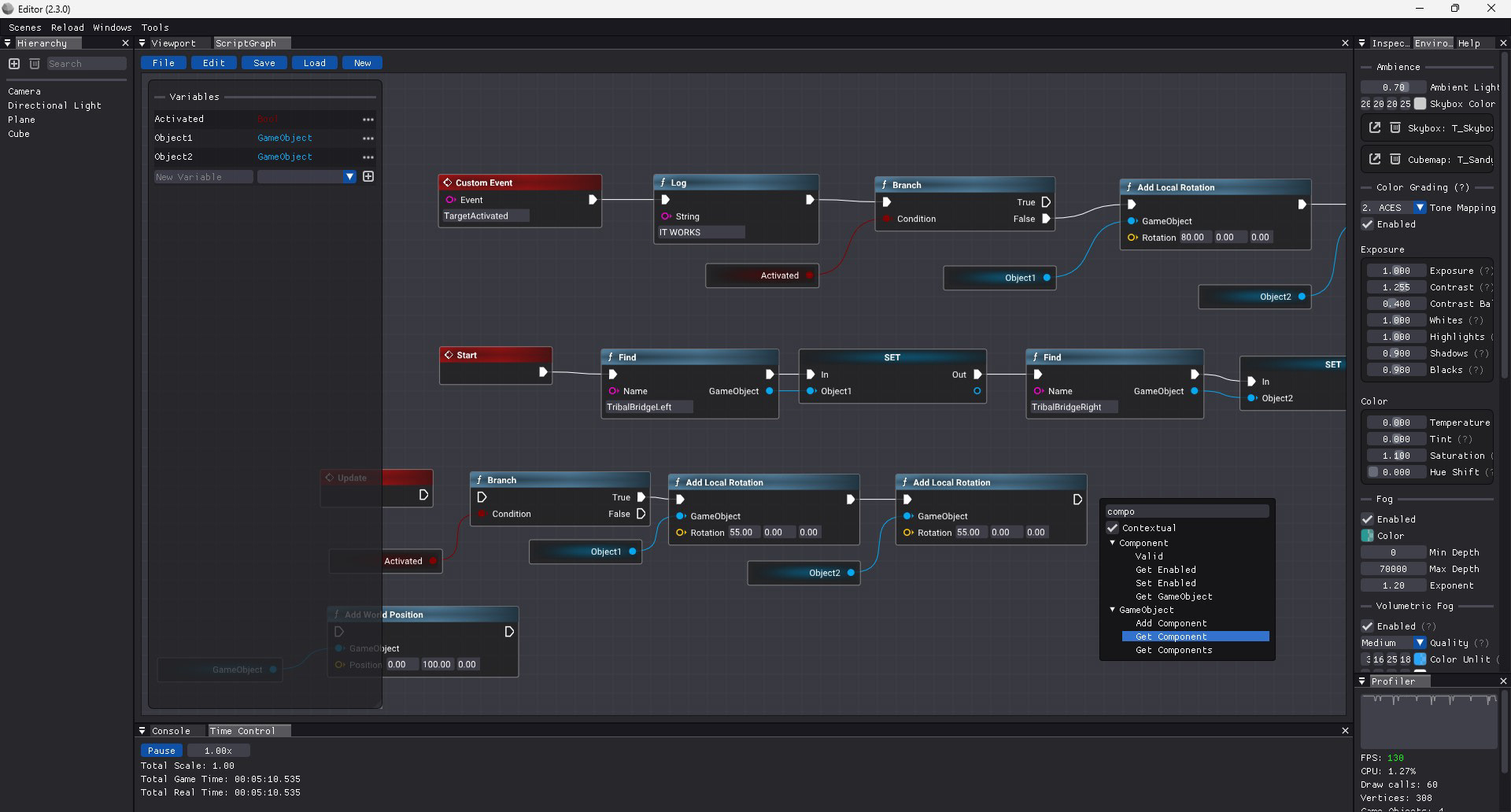
Task: Click the upper Branch node False pin
Action: coord(1046,219)
